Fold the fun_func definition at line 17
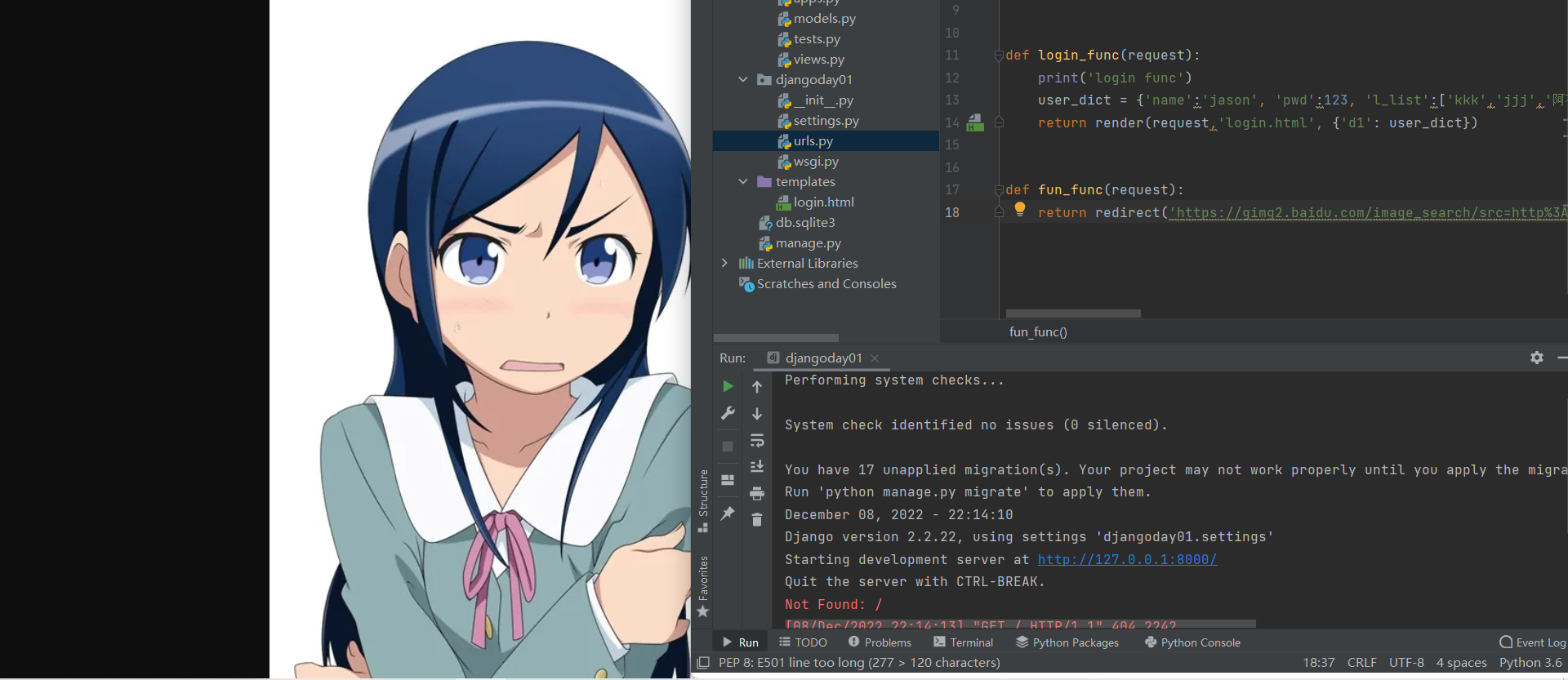 (x=999, y=190)
